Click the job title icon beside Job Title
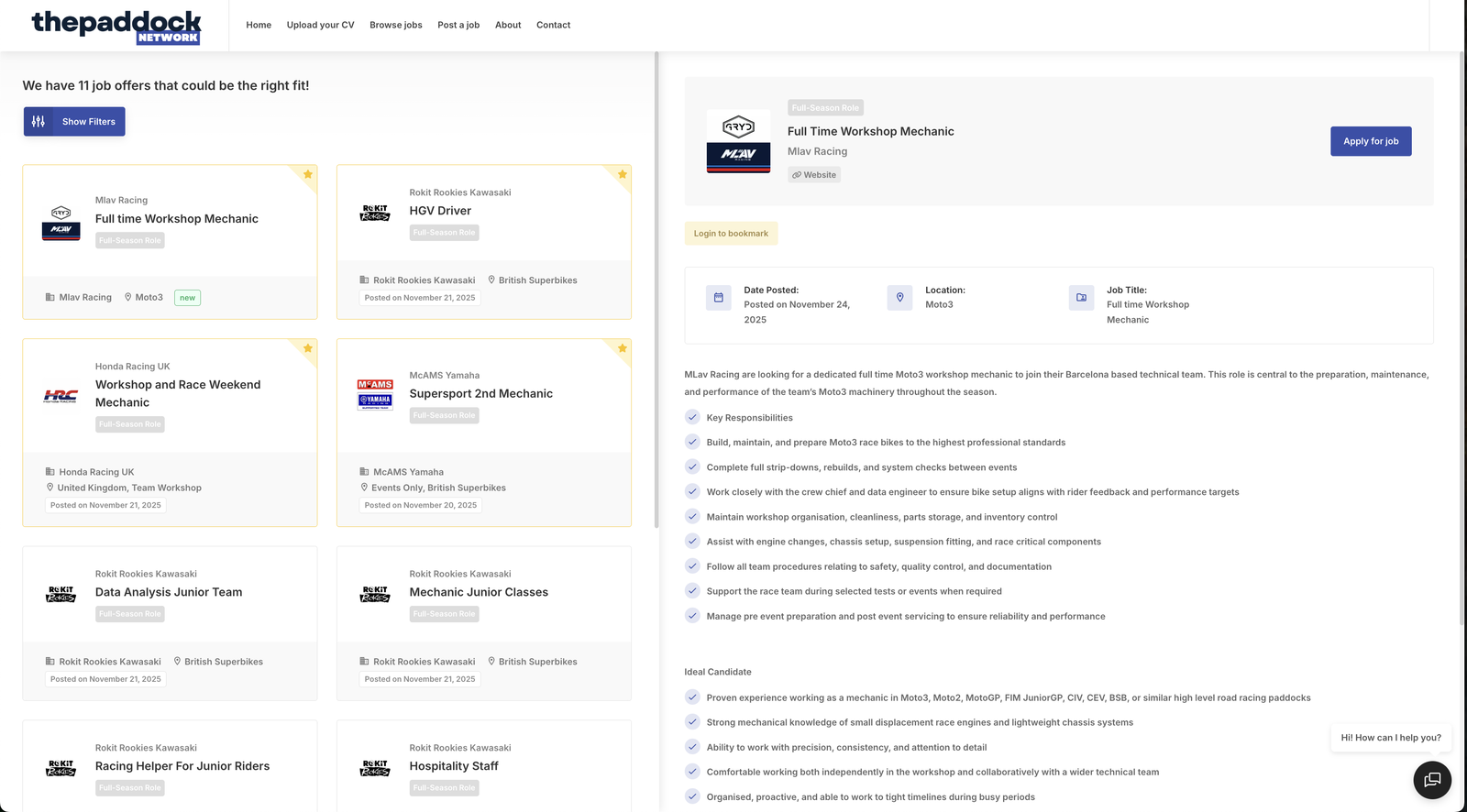 1081,298
